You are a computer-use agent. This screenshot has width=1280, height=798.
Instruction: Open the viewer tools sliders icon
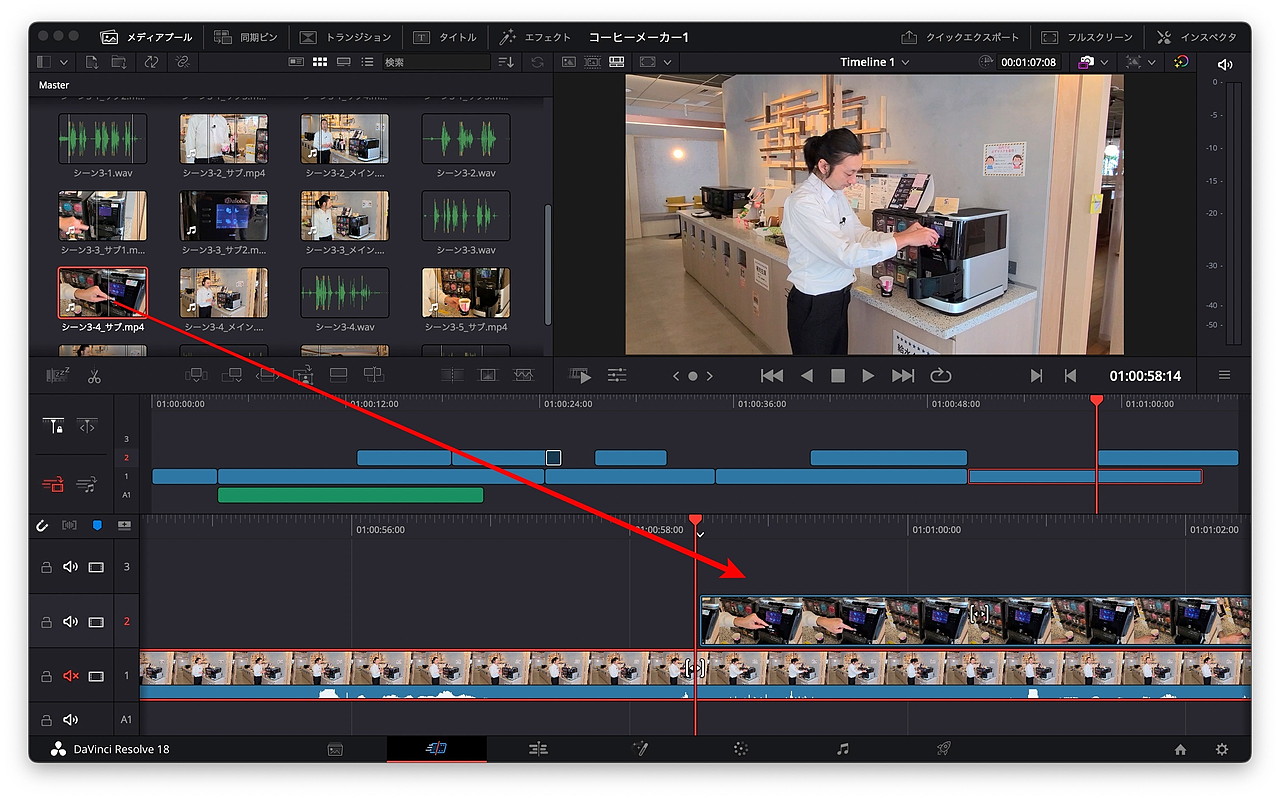click(x=617, y=376)
